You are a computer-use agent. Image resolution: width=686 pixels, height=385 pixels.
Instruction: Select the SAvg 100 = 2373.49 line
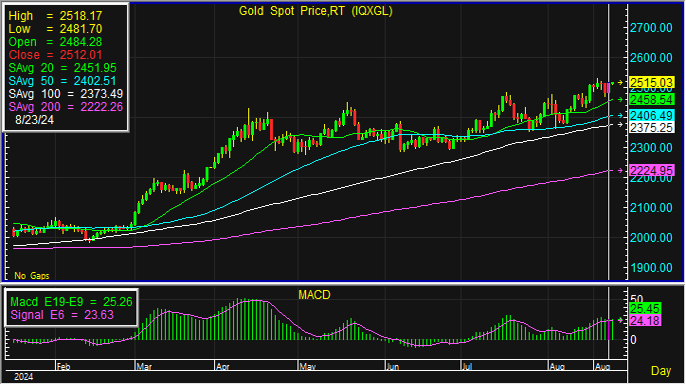tap(66, 94)
